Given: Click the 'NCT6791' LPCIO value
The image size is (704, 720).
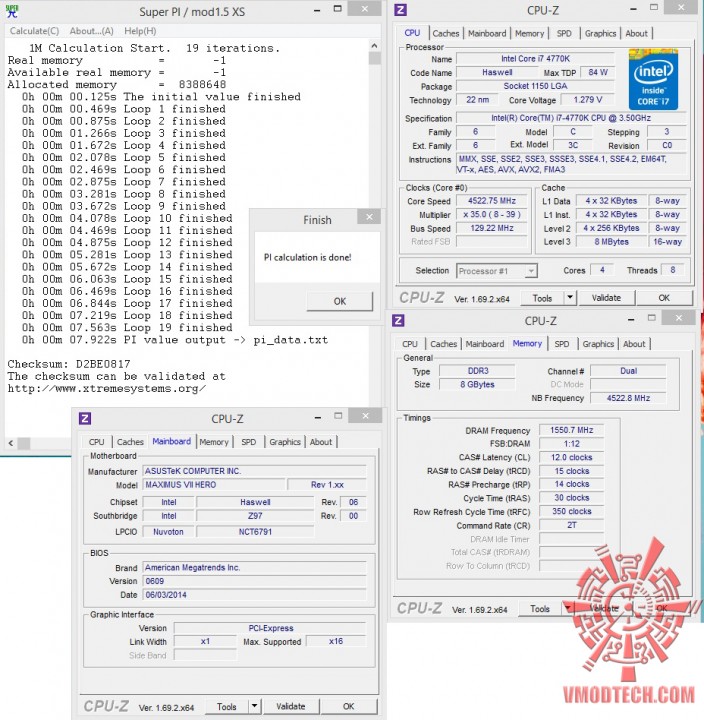Looking at the screenshot, I should pos(255,532).
